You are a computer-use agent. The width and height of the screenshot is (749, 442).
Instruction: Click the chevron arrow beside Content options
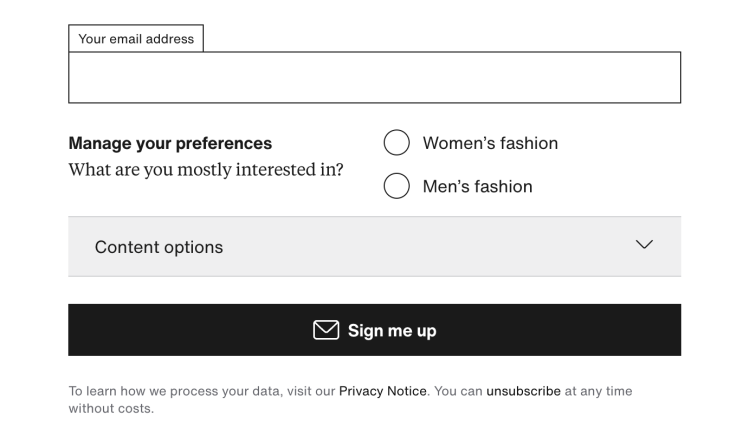[644, 245]
